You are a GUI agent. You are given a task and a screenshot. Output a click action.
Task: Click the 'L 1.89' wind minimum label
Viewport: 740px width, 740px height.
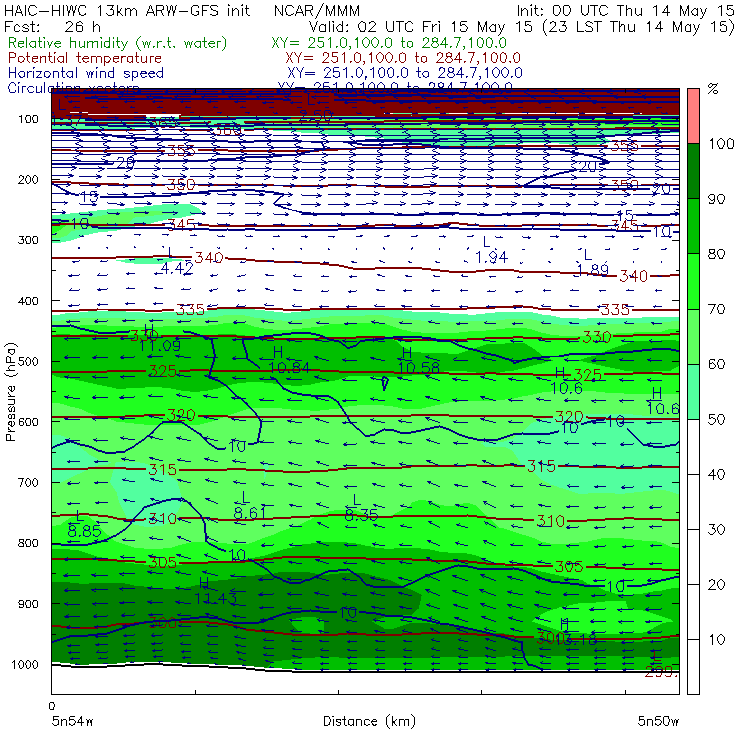(593, 263)
